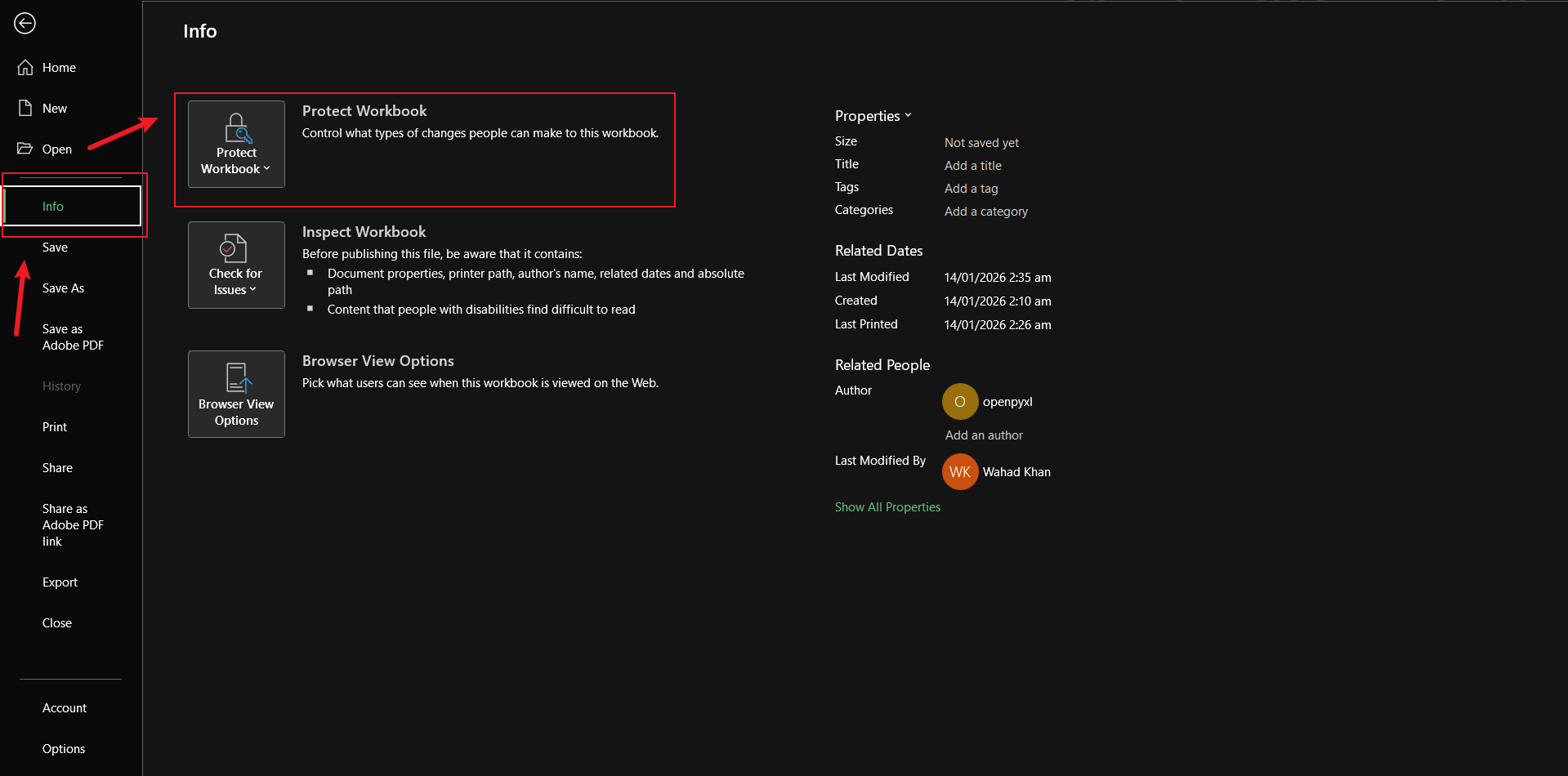This screenshot has width=1568, height=776.
Task: Choose Save As from the sidebar
Action: (x=63, y=288)
